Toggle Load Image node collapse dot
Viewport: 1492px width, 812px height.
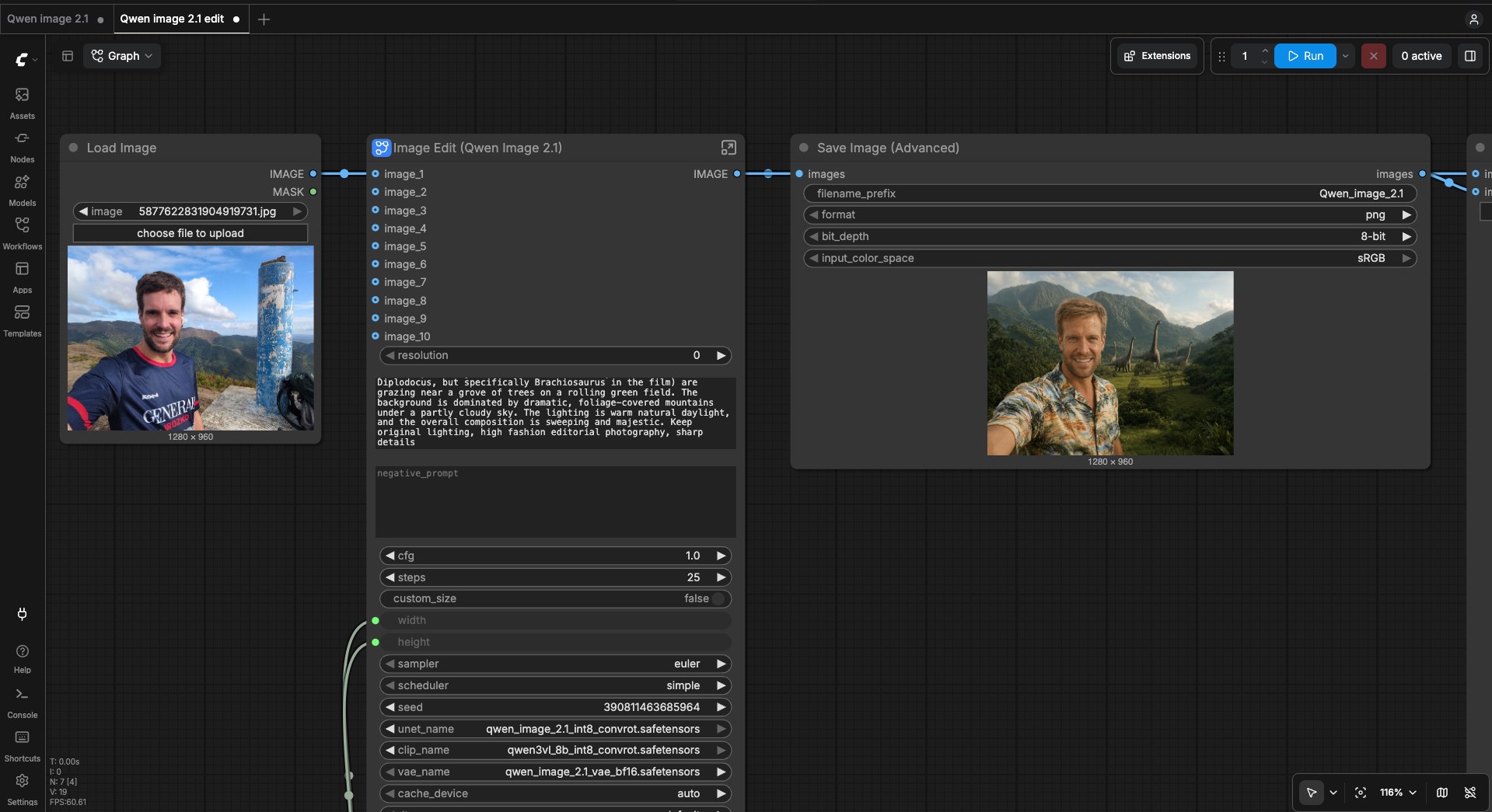(x=73, y=148)
